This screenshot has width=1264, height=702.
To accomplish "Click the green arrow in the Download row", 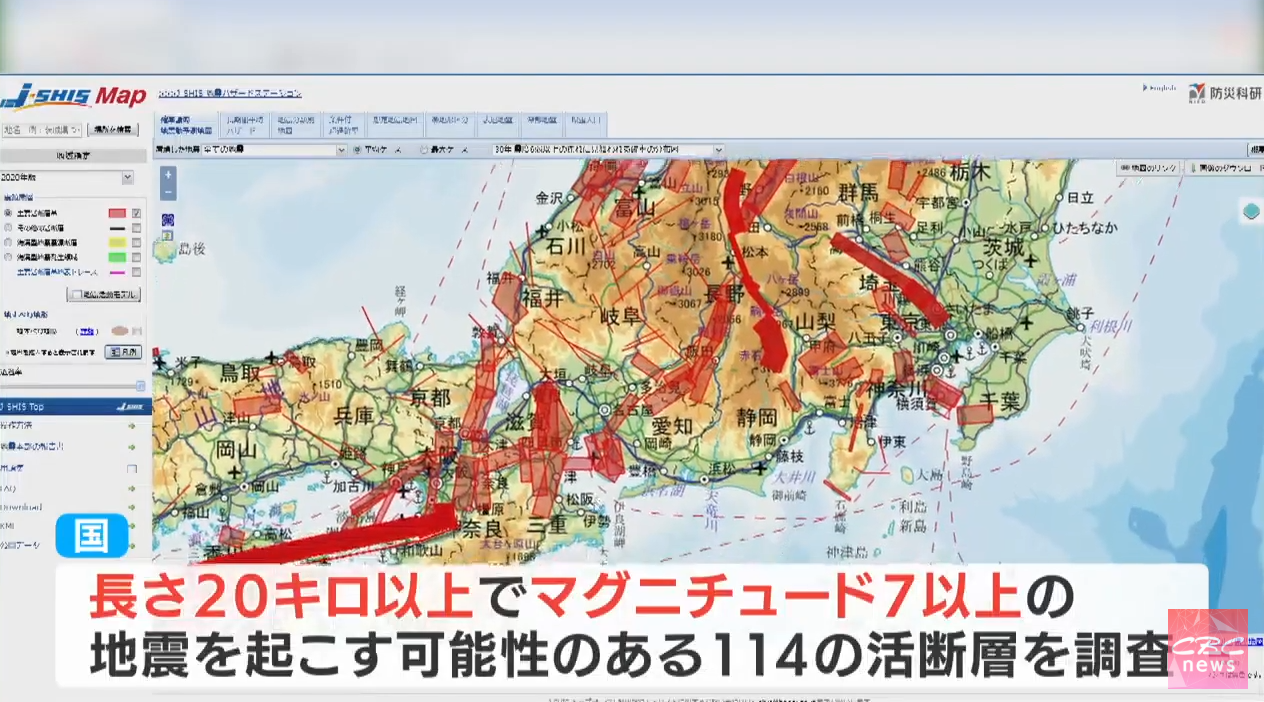I will click(131, 508).
